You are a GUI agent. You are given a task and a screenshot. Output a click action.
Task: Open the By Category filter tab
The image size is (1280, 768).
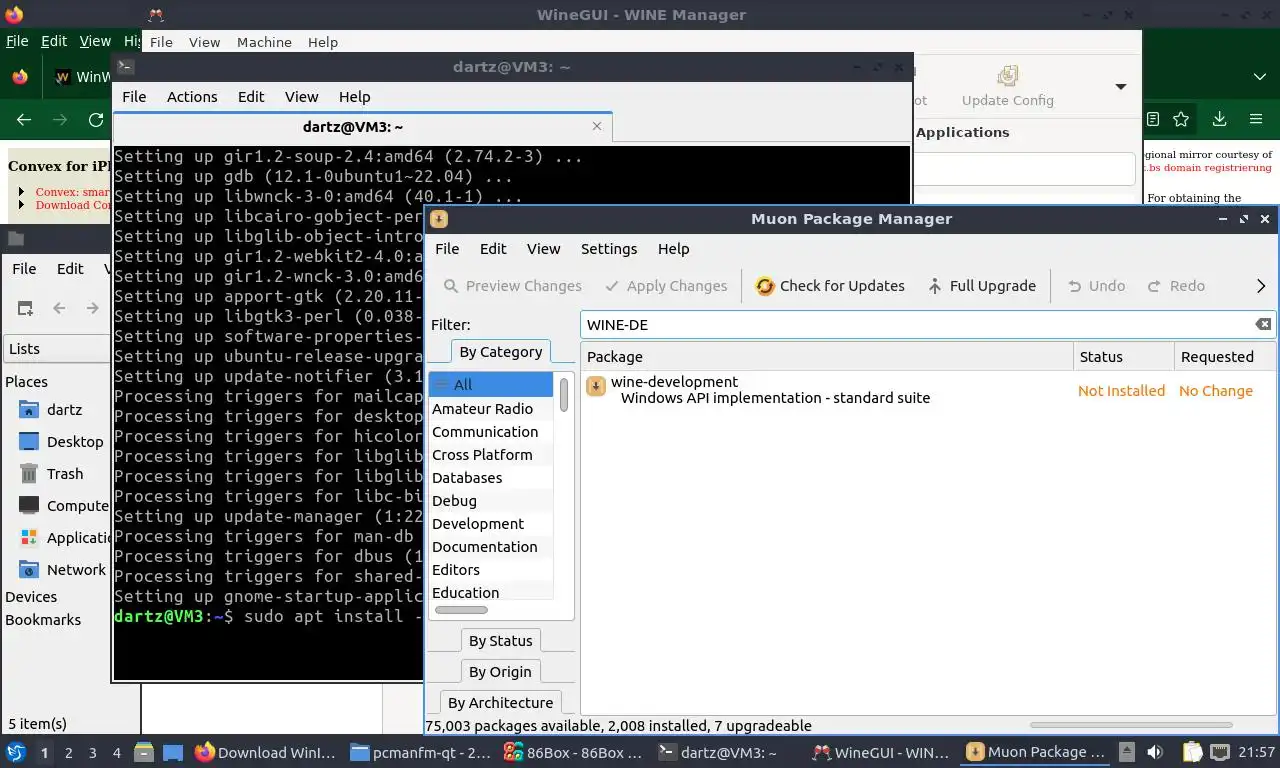pos(500,352)
